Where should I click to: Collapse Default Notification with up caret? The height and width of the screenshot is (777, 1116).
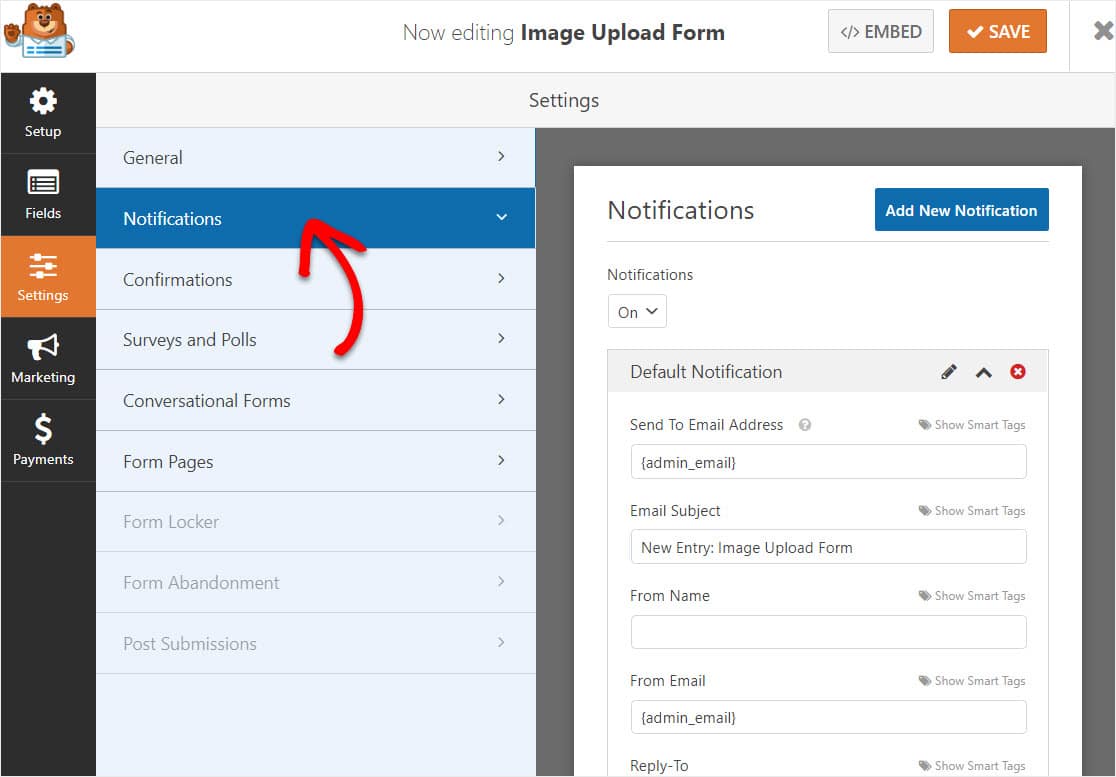tap(984, 372)
